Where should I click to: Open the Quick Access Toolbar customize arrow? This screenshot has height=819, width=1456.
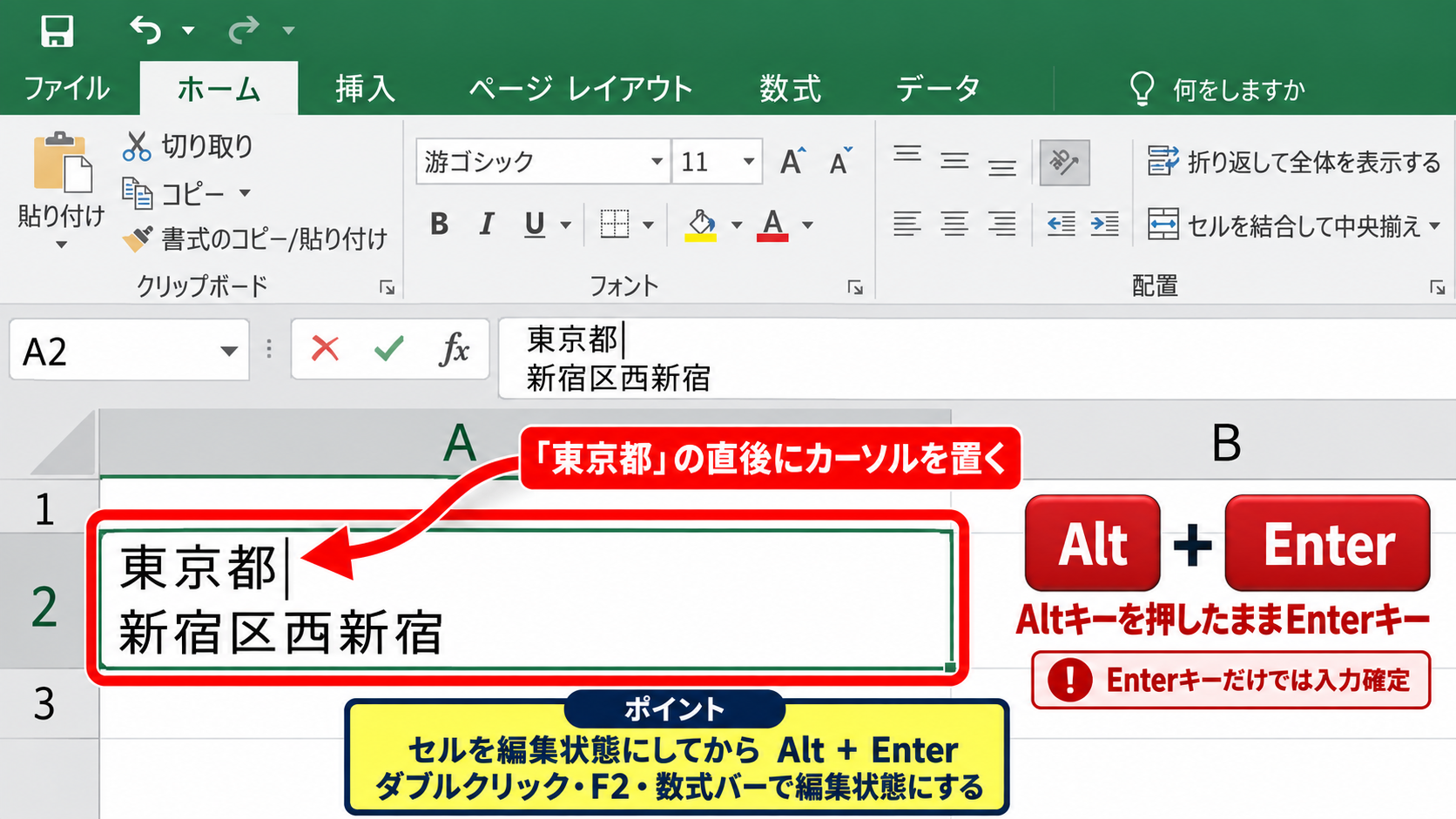(x=288, y=31)
